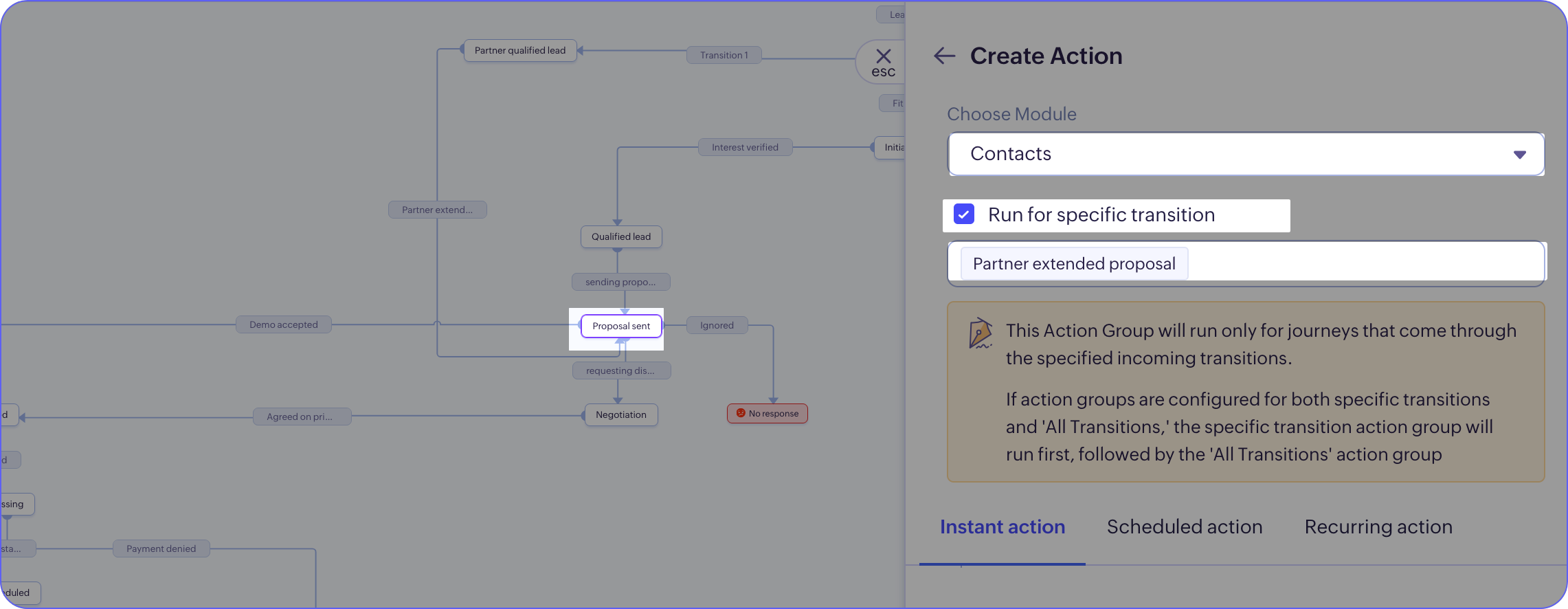Click the back arrow beside Create Action
This screenshot has width=1568, height=609.
tap(945, 56)
